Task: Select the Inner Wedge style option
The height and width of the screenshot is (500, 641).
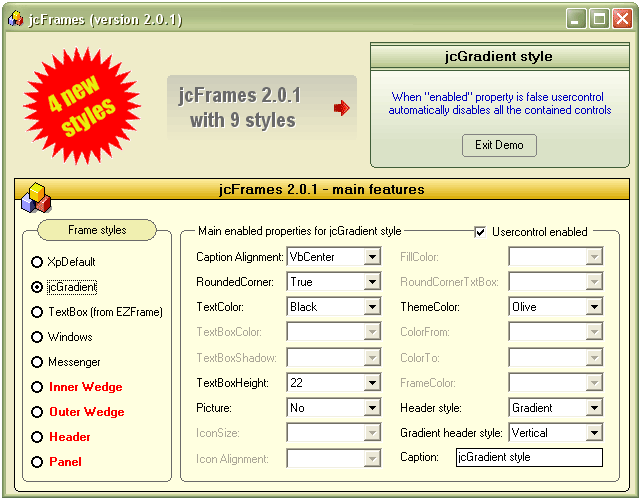Action: coord(37,387)
